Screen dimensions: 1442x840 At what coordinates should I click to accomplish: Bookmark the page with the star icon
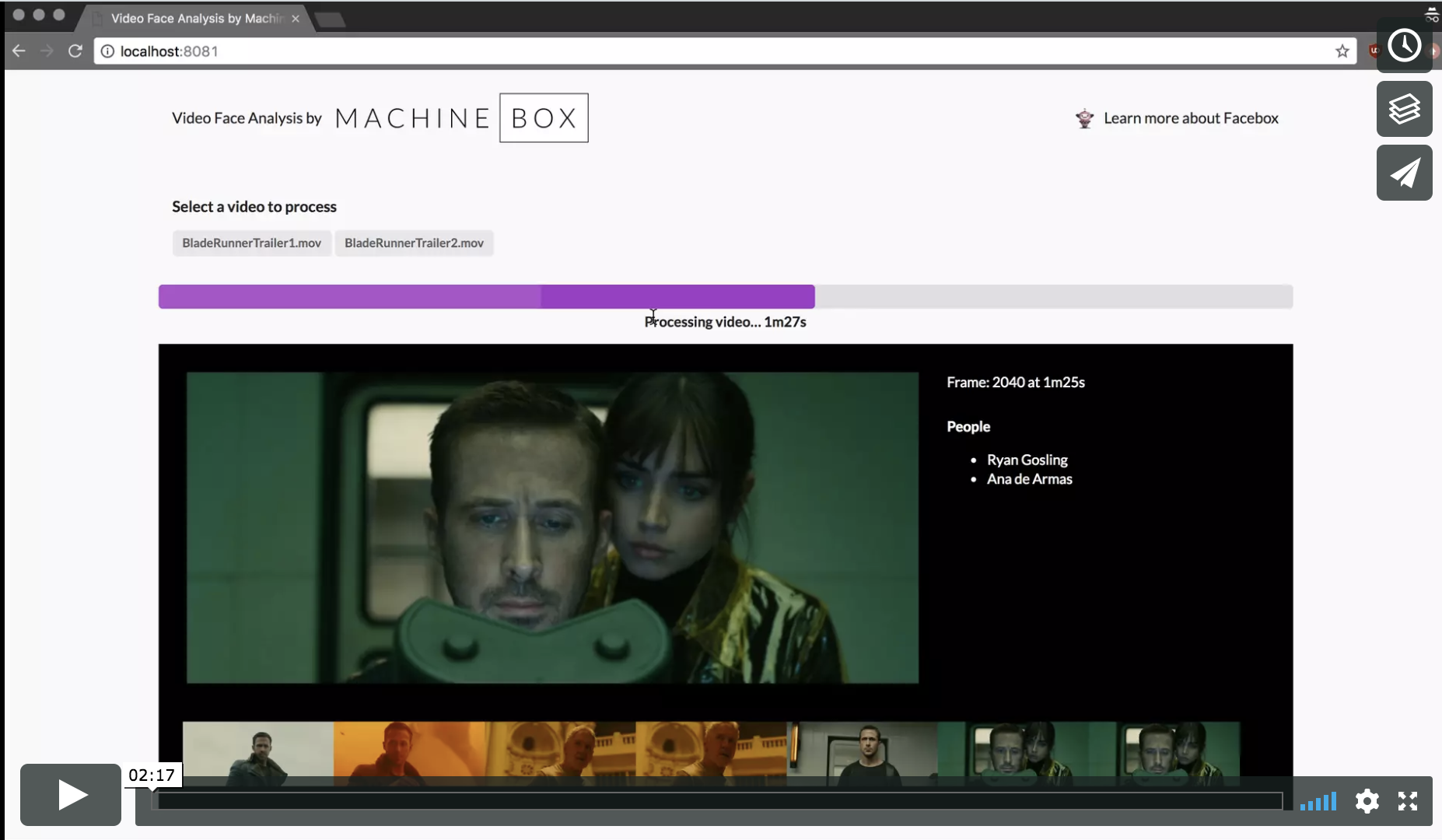click(x=1341, y=51)
